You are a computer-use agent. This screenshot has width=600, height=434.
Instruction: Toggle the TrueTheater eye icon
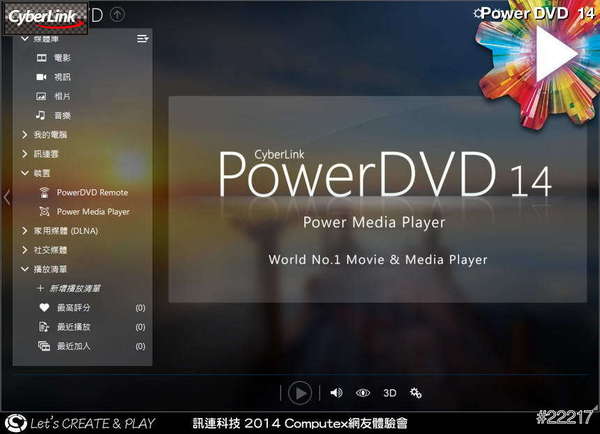coord(363,393)
